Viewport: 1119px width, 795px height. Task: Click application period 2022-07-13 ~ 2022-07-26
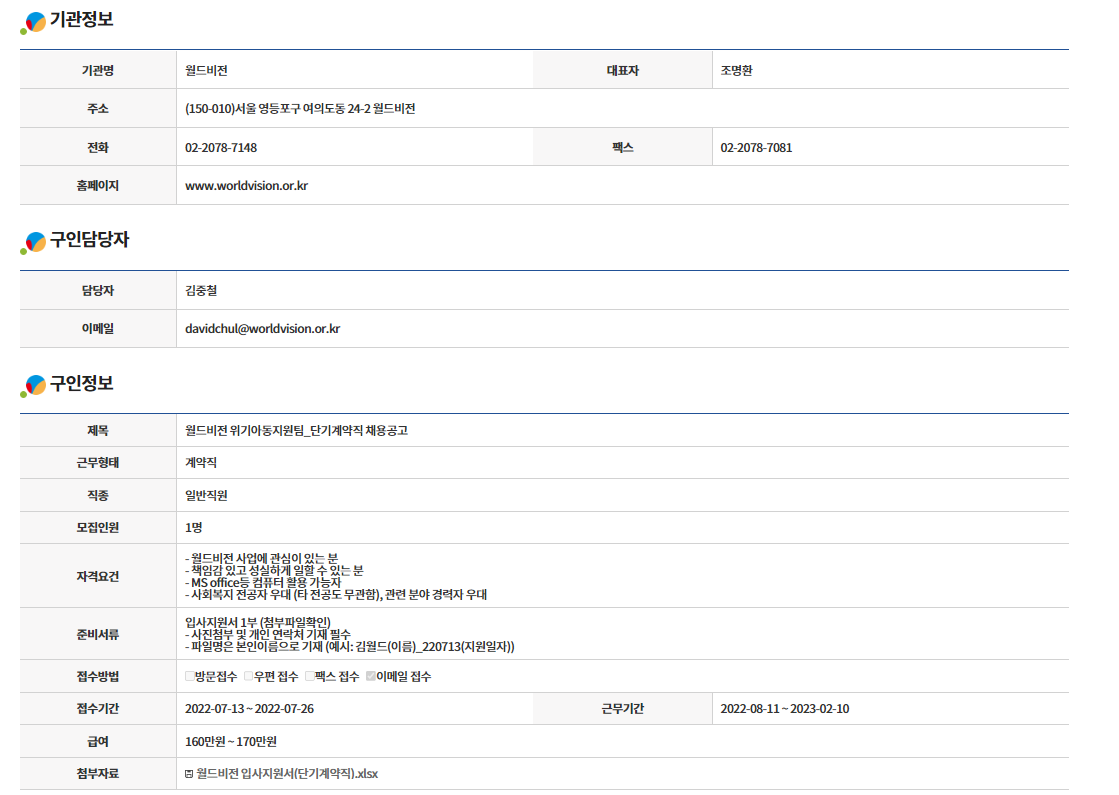[249, 709]
